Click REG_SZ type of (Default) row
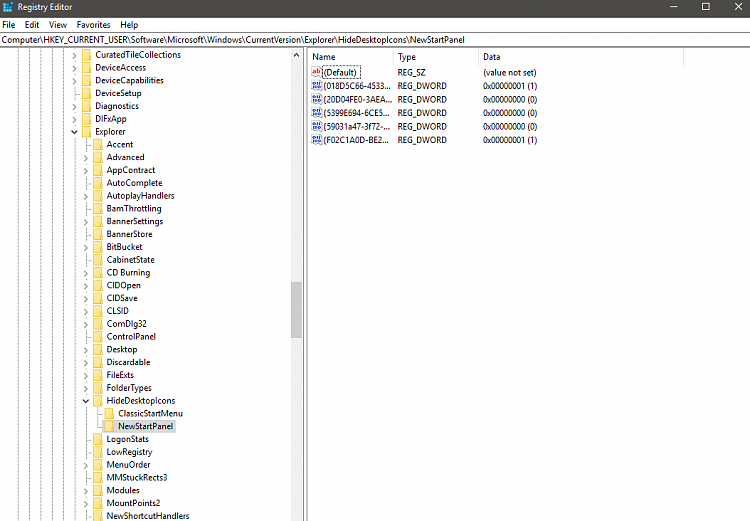The height and width of the screenshot is (521, 750). coord(411,73)
